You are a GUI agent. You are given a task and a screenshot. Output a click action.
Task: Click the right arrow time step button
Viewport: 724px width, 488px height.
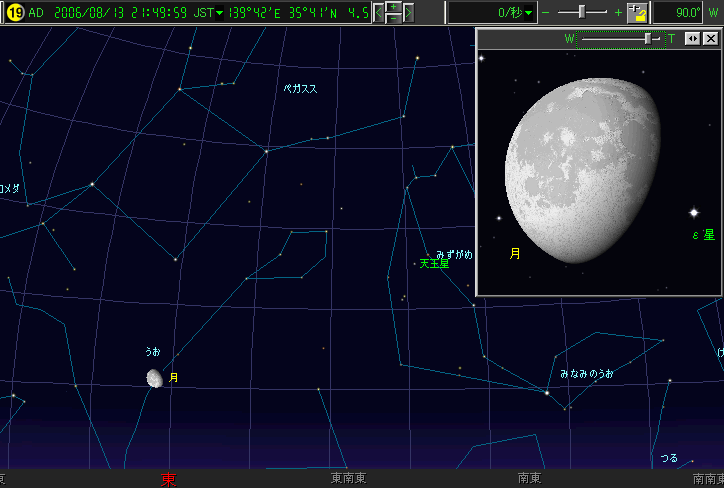pos(409,13)
